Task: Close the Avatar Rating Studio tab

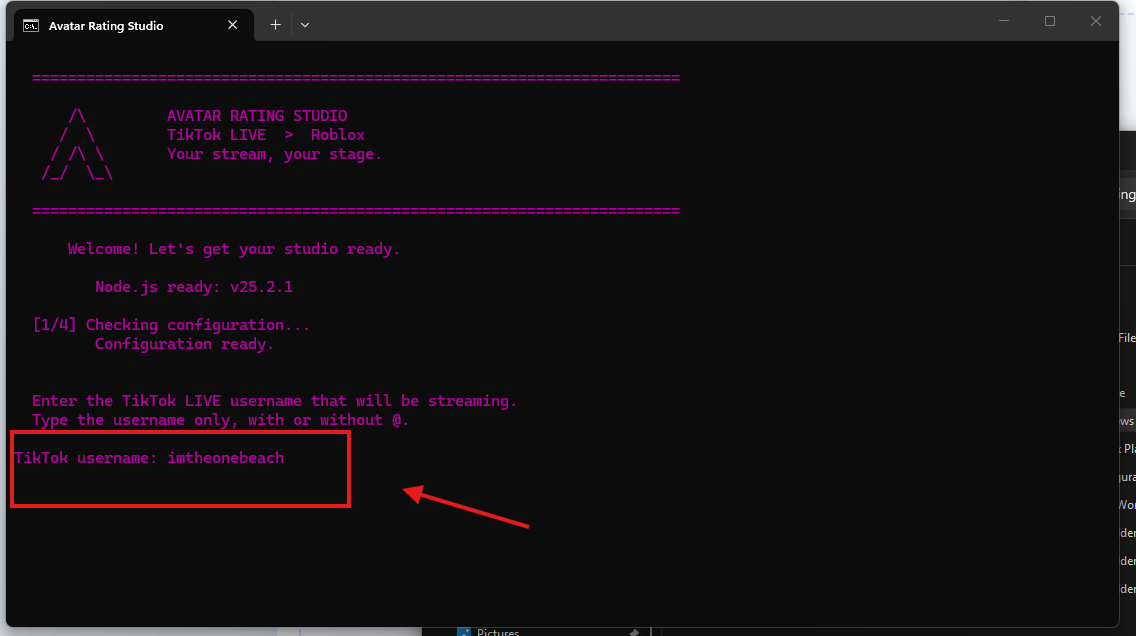Action: [x=233, y=25]
